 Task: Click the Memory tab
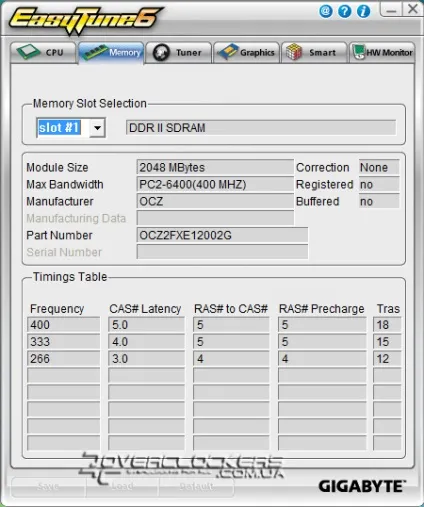pos(111,52)
